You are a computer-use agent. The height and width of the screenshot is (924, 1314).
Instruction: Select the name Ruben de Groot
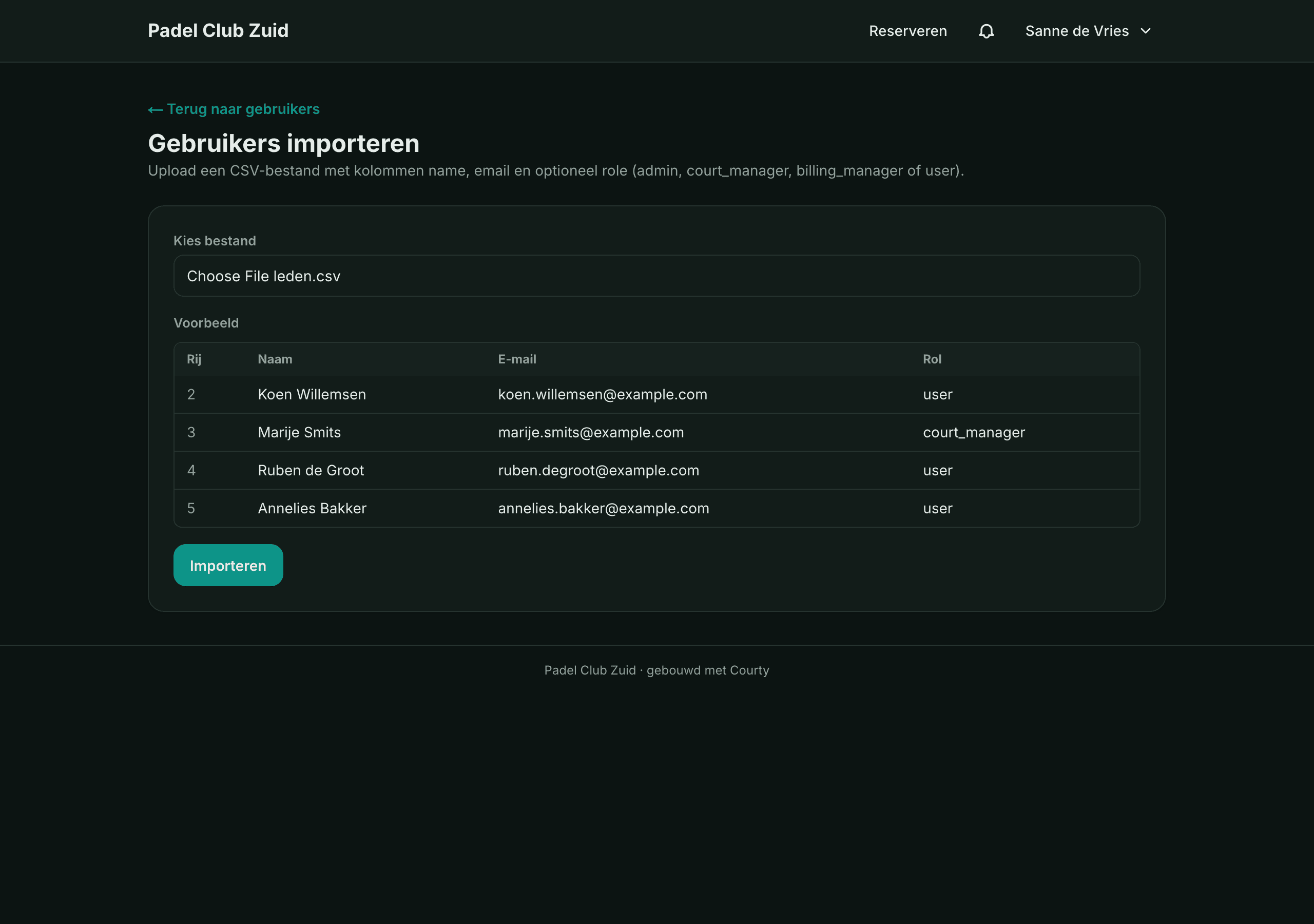click(311, 470)
